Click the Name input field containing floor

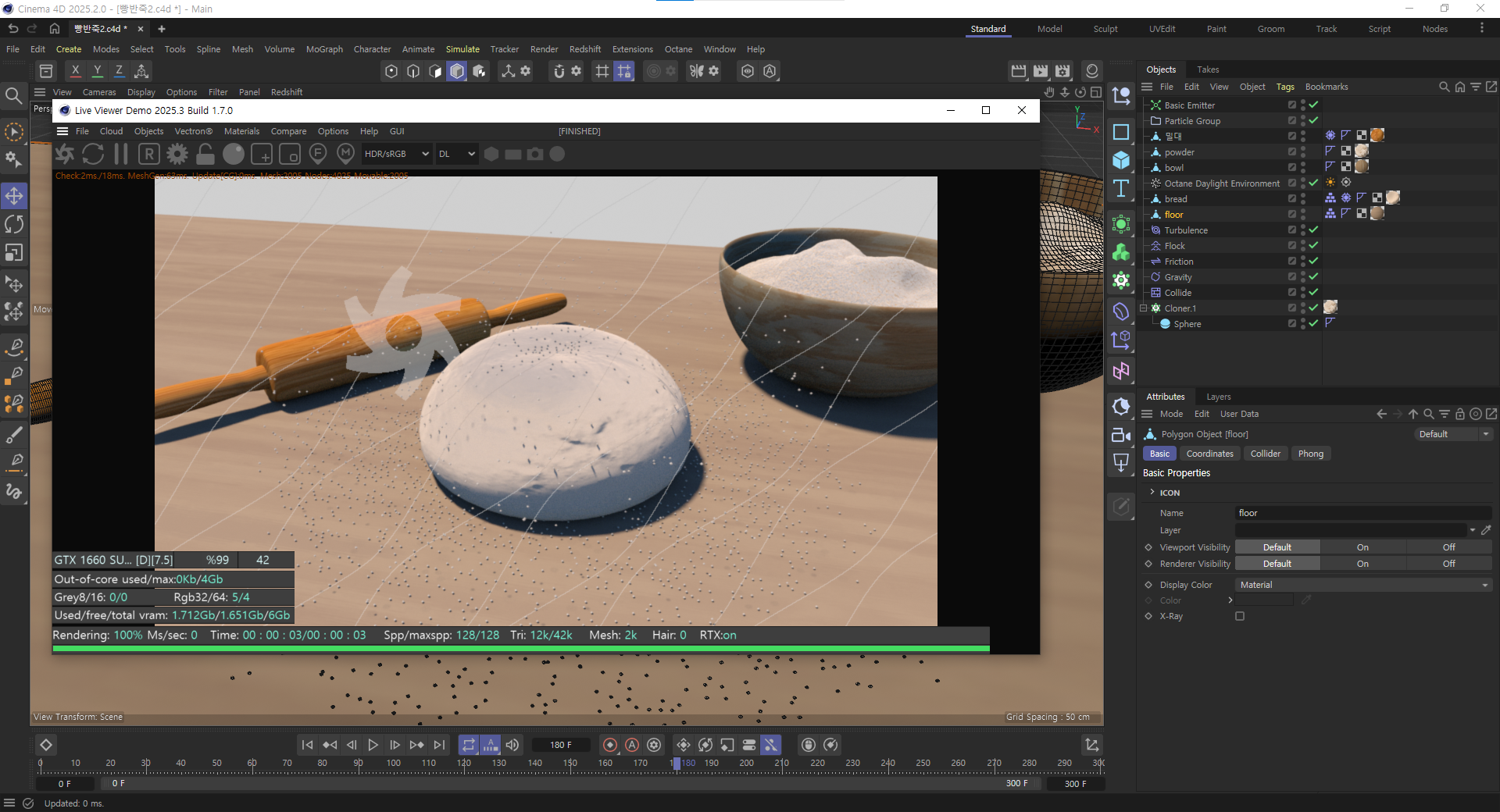coord(1362,513)
